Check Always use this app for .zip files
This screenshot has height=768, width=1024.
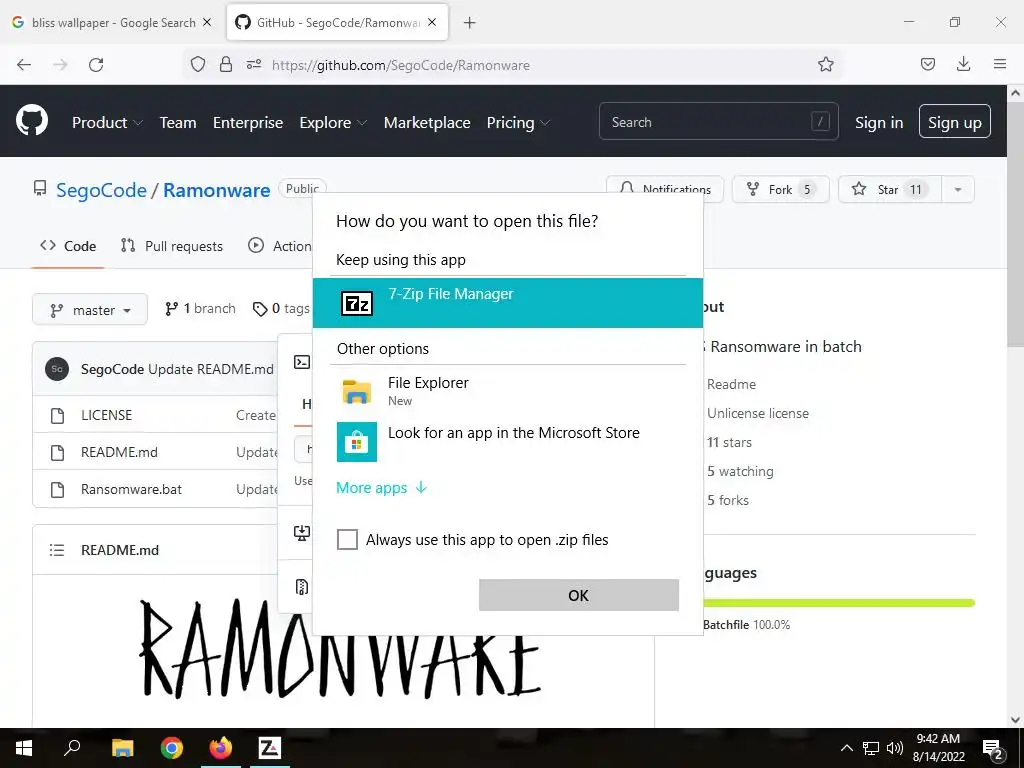click(x=347, y=539)
